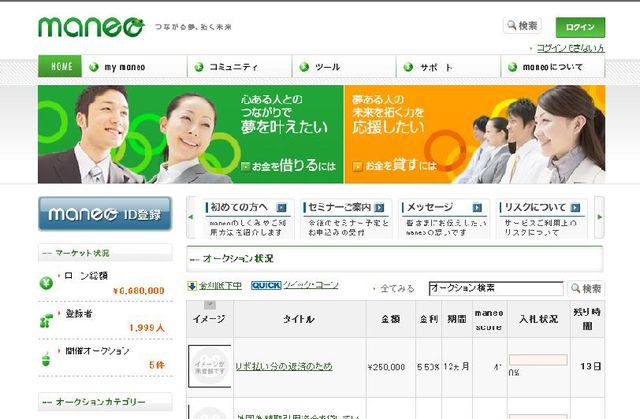Click the green borrower banner image
The image size is (640, 419).
(191, 134)
